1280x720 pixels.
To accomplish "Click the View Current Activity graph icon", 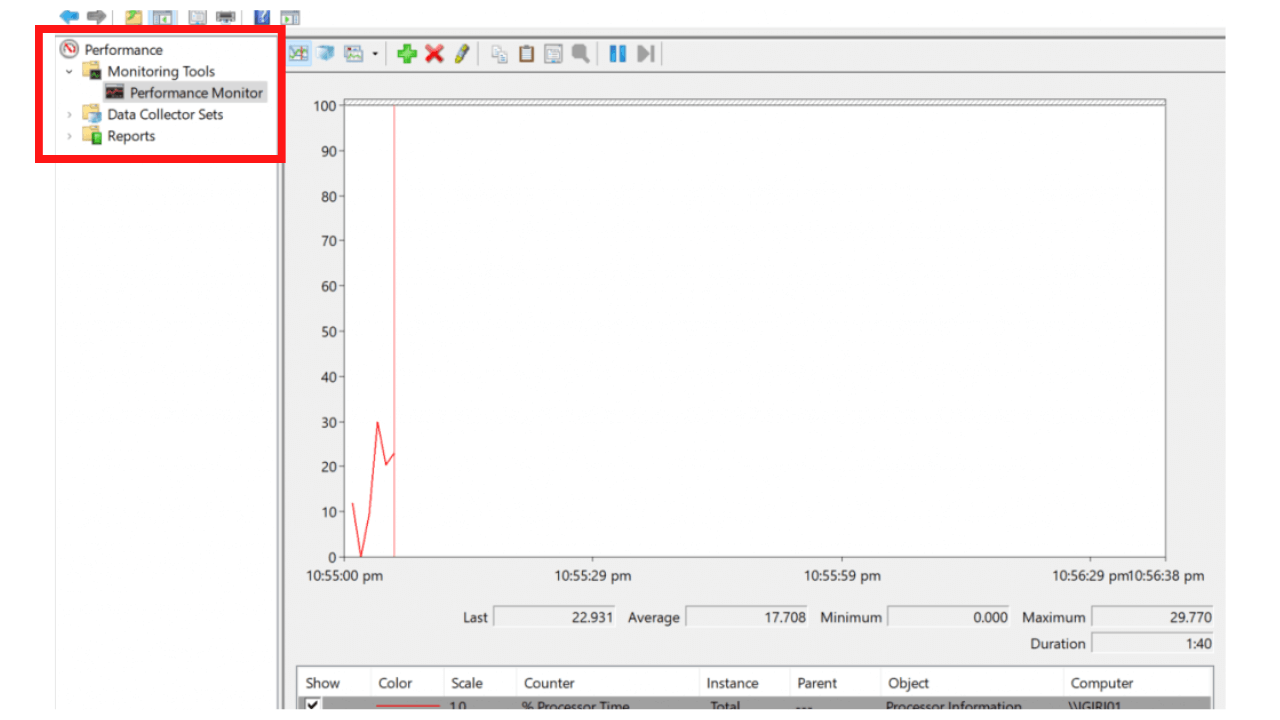I will (298, 53).
